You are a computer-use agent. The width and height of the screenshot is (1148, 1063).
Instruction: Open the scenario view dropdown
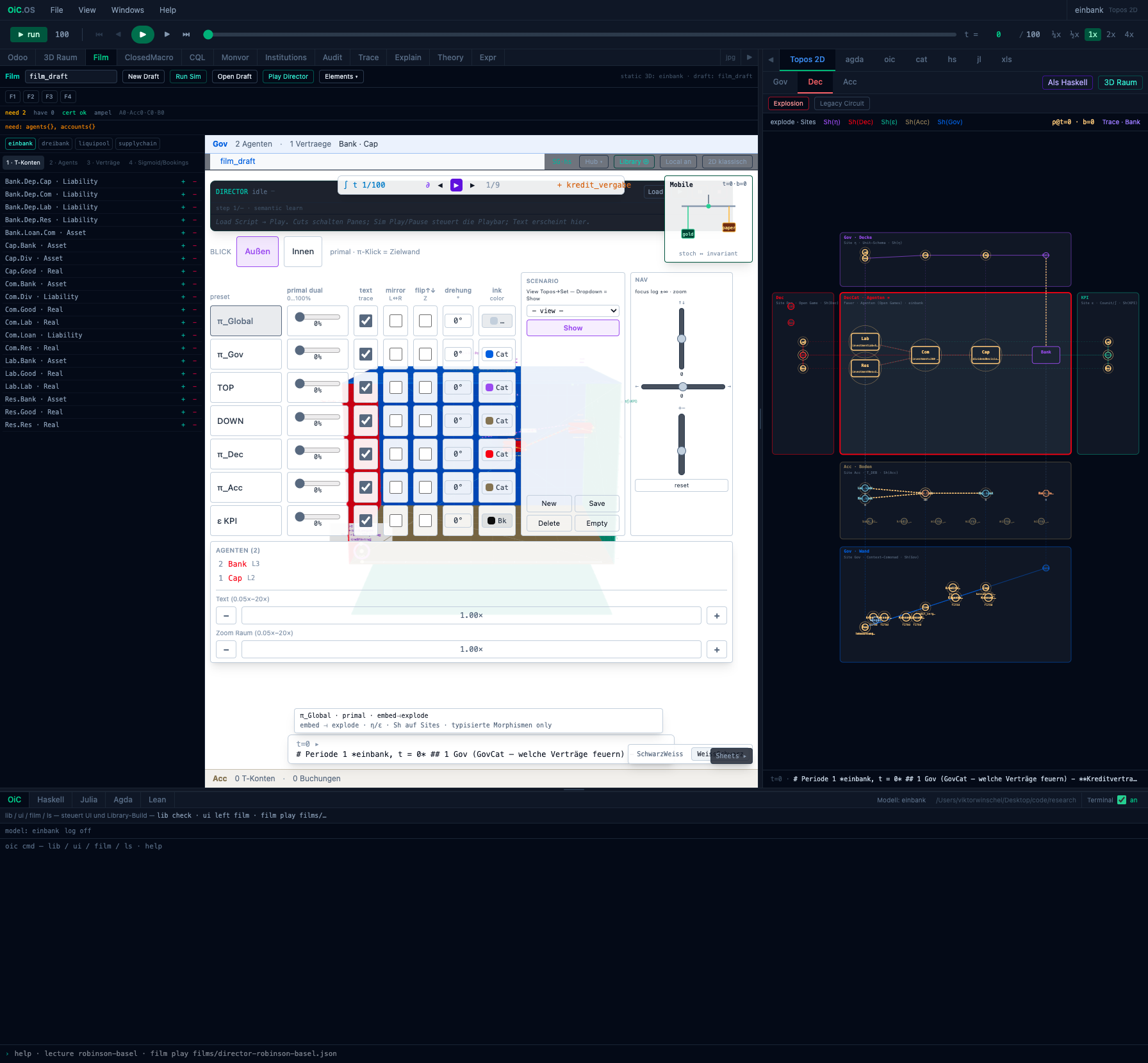[573, 311]
